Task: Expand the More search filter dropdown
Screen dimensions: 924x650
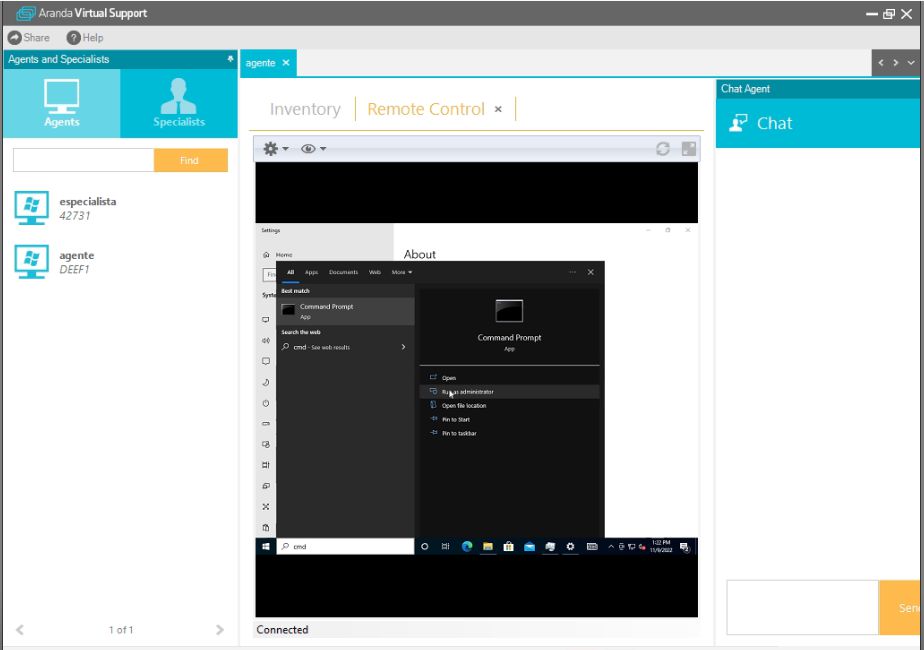Action: [x=402, y=272]
